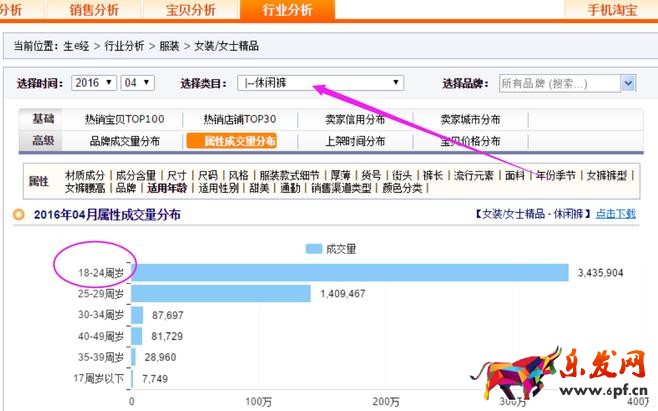The height and width of the screenshot is (411, 658).
Task: Open the 上架时间分布 report
Action: (x=355, y=141)
